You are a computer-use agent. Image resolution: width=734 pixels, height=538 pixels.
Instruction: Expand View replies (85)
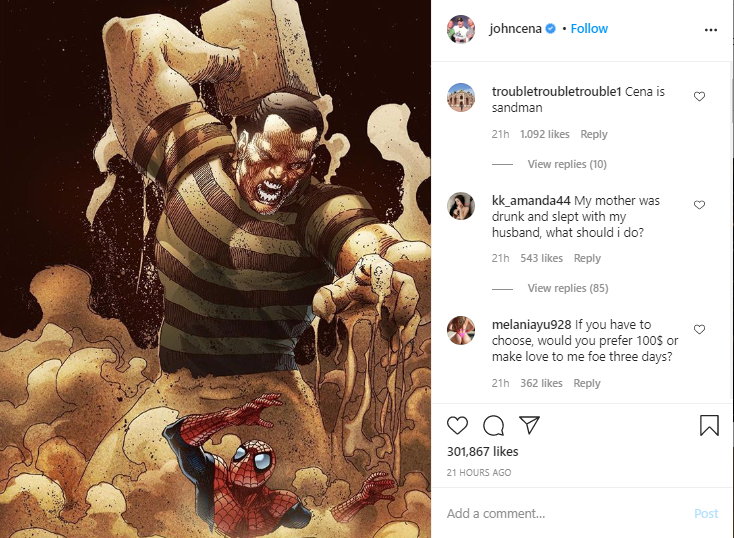coord(568,288)
